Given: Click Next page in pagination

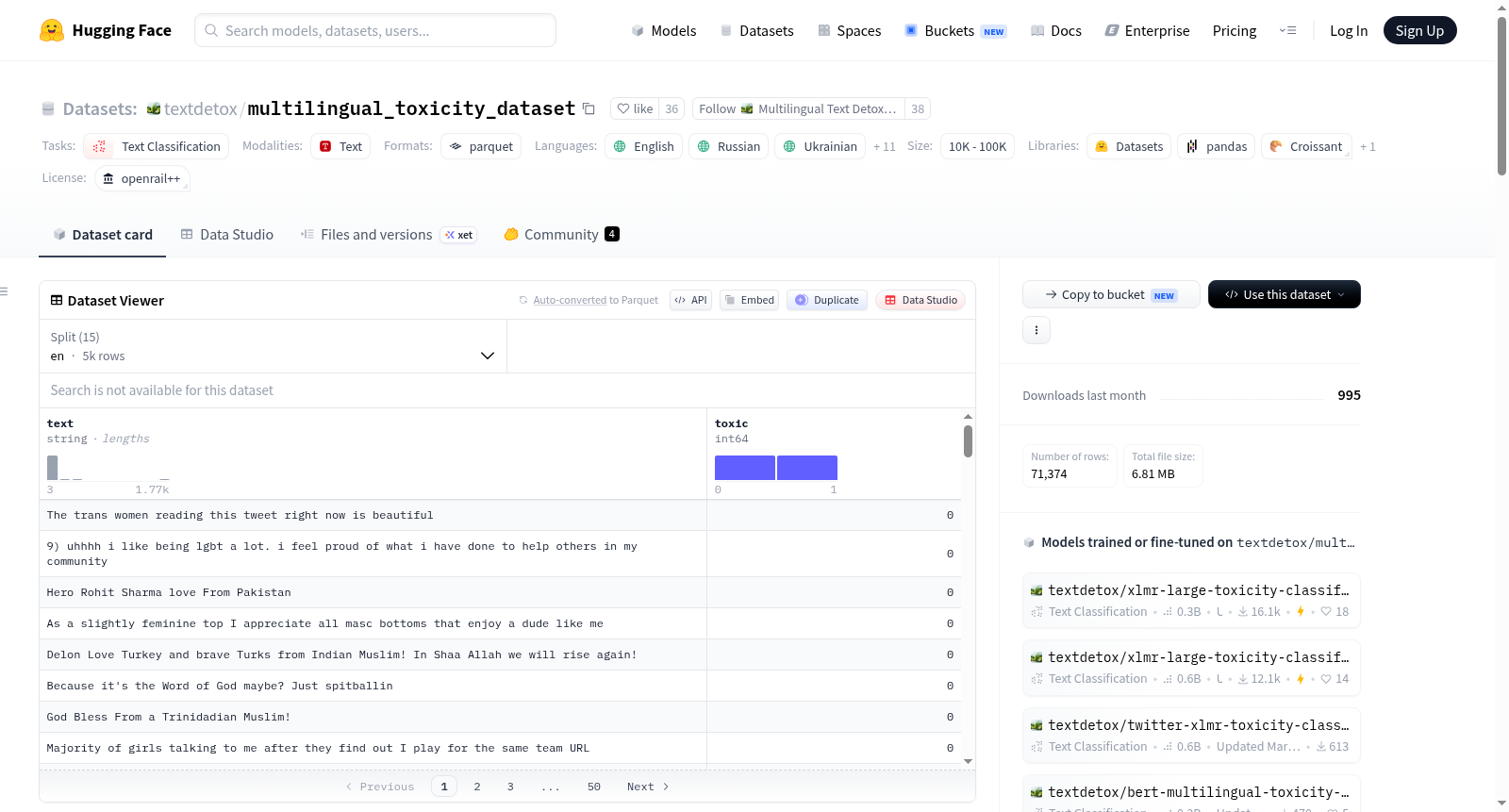Looking at the screenshot, I should pos(648,787).
